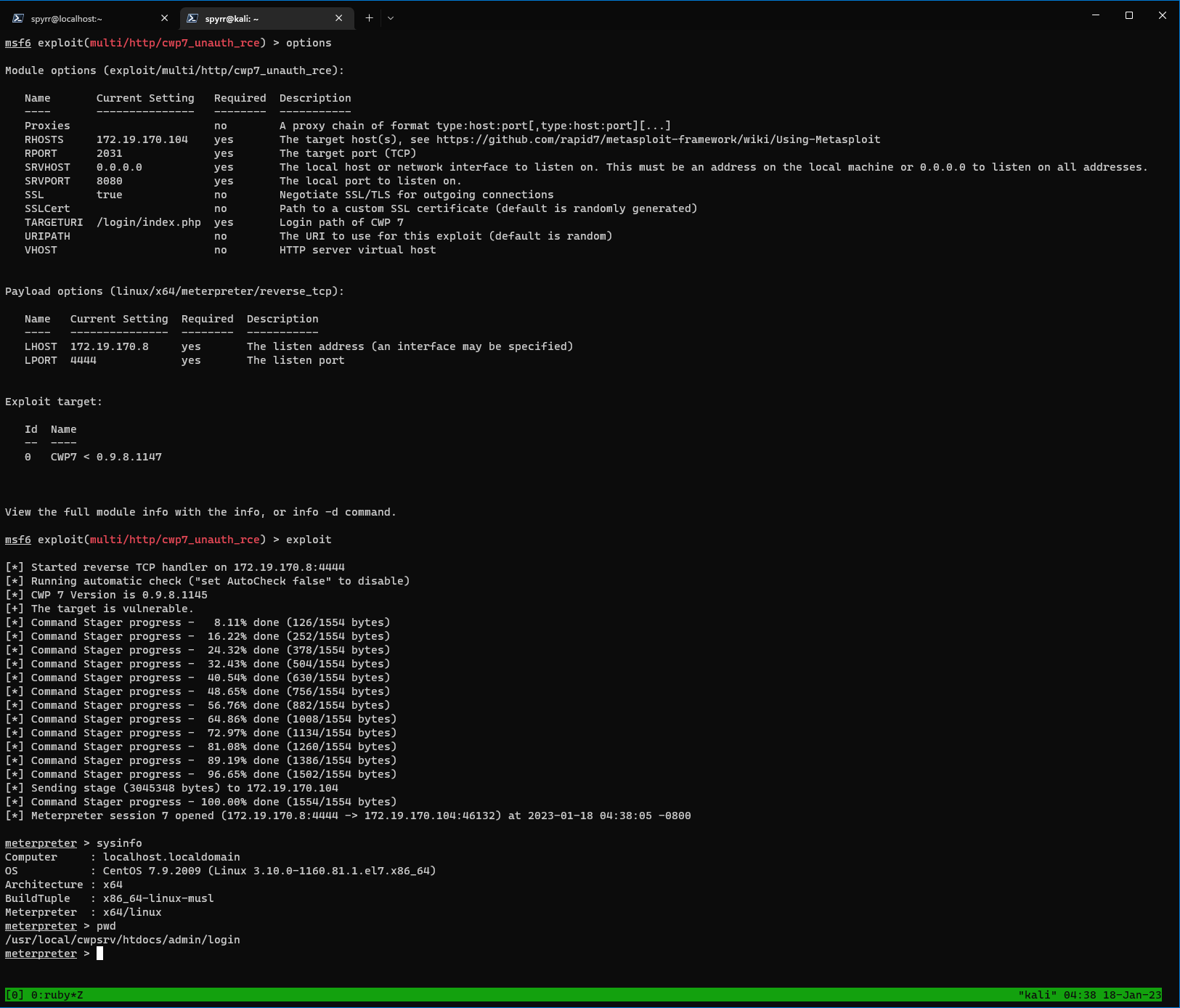Click BuildTuple value x86_64-linux-musl

pyautogui.click(x=158, y=898)
